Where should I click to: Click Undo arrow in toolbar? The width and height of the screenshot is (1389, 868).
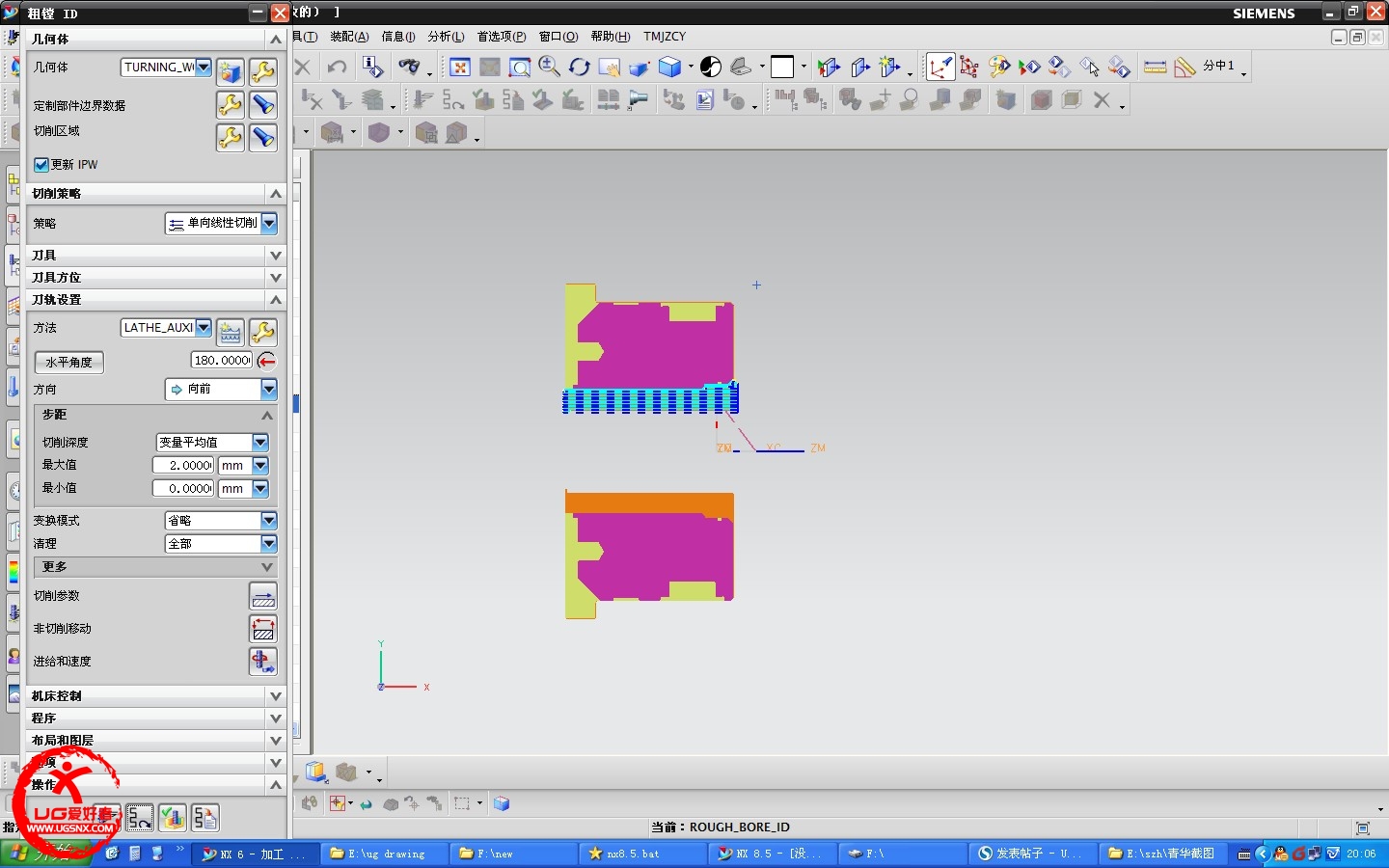click(337, 67)
